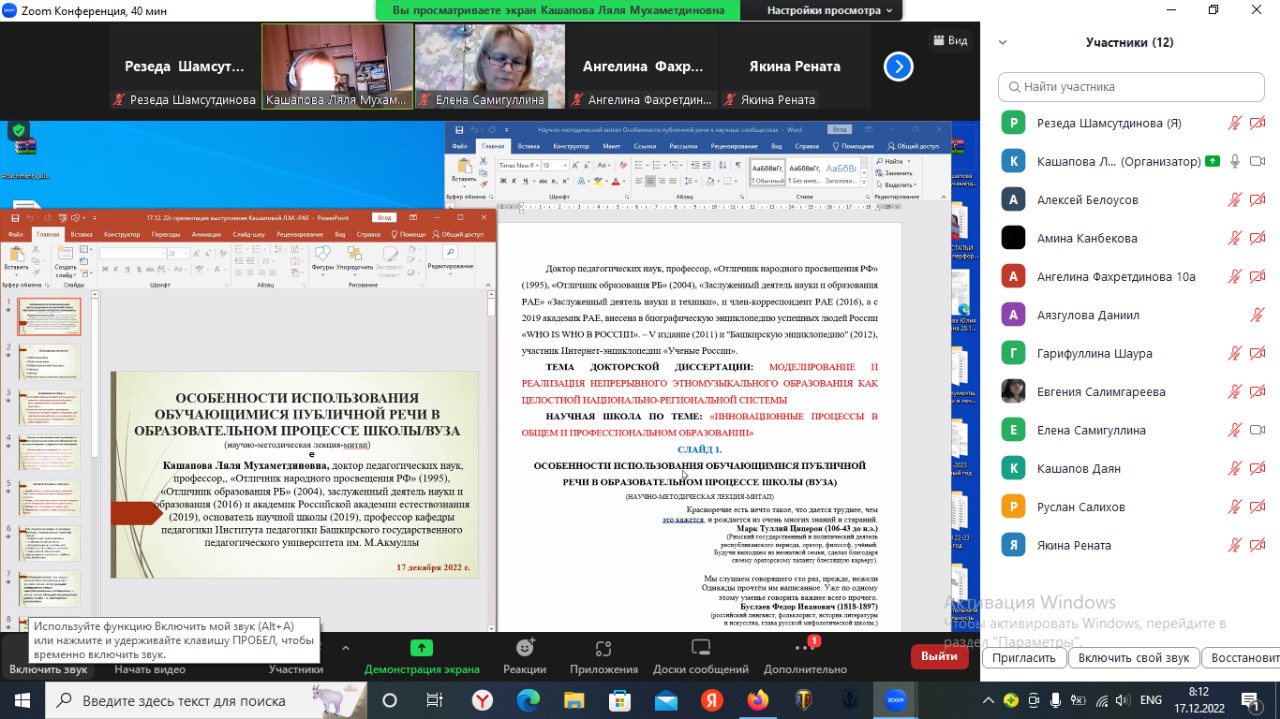Toggle camera icon for Елена Самигуллина

tap(1258, 431)
